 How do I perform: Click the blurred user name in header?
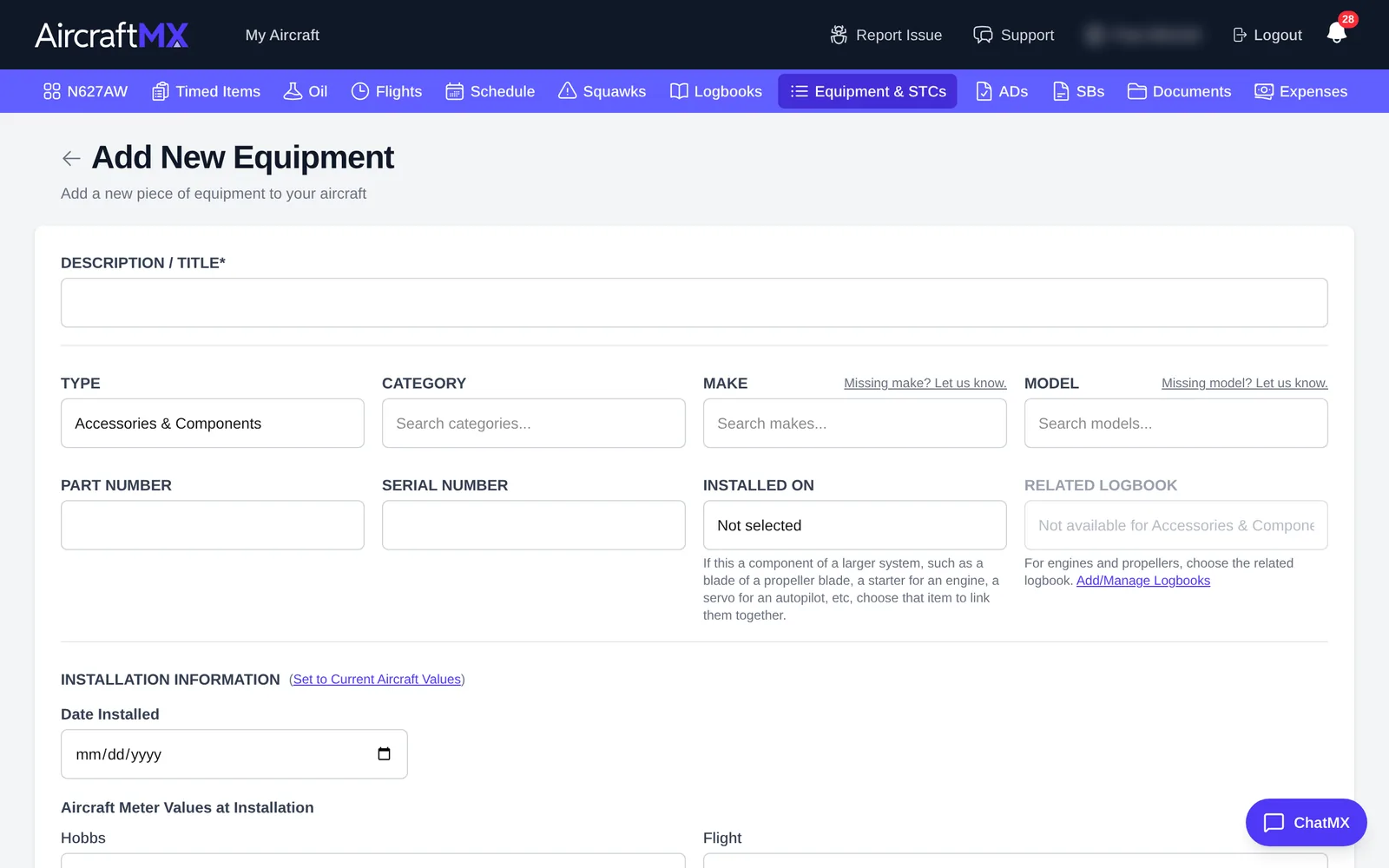(x=1142, y=35)
